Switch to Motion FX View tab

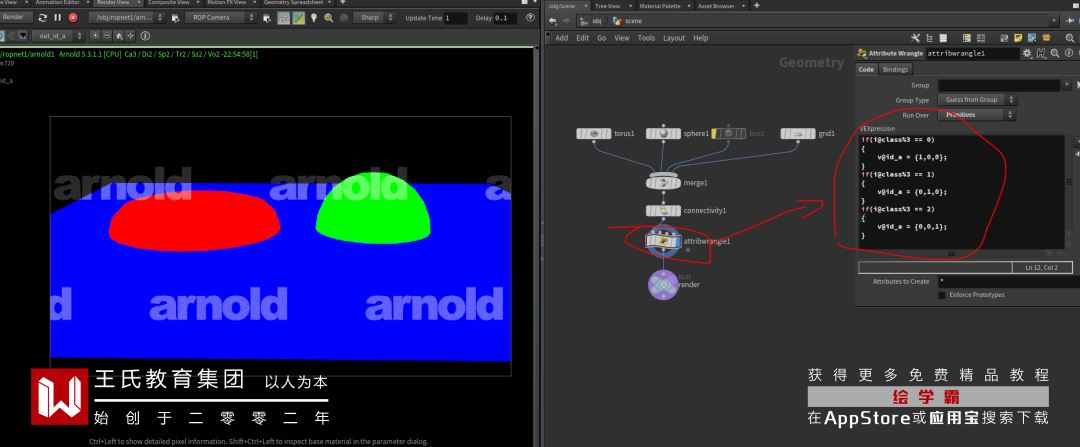(226, 3)
